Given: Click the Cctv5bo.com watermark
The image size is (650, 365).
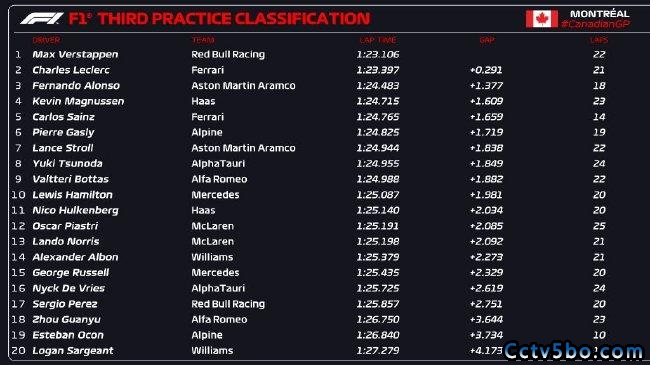Looking at the screenshot, I should [574, 351].
